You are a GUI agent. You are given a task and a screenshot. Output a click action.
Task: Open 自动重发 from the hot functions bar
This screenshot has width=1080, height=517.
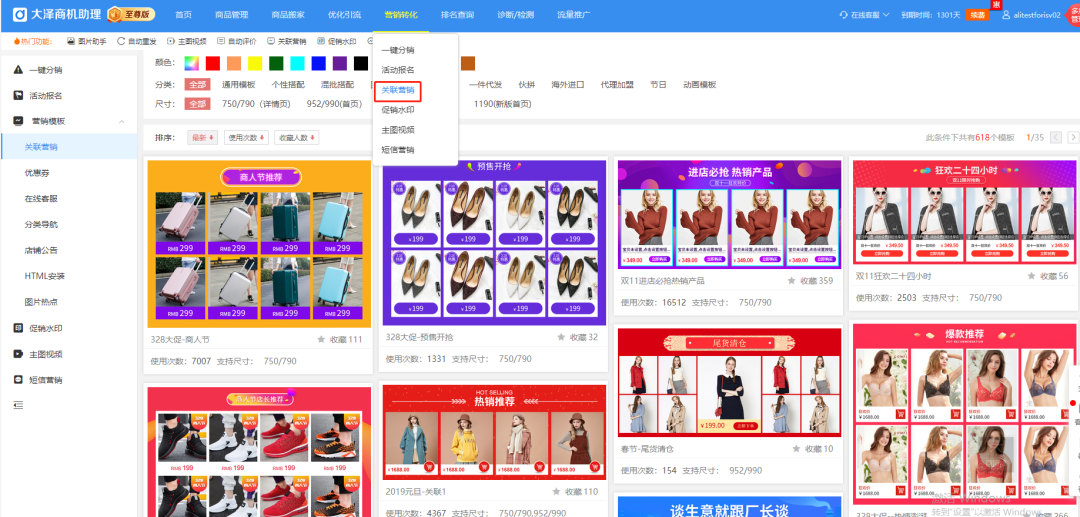pyautogui.click(x=137, y=41)
